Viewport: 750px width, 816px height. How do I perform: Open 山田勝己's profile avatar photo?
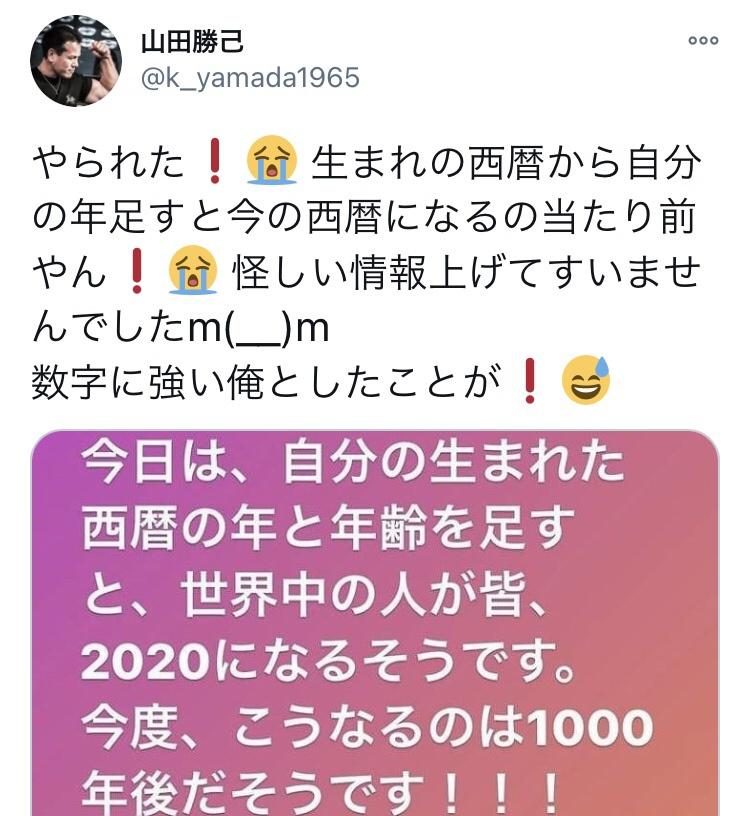76,60
